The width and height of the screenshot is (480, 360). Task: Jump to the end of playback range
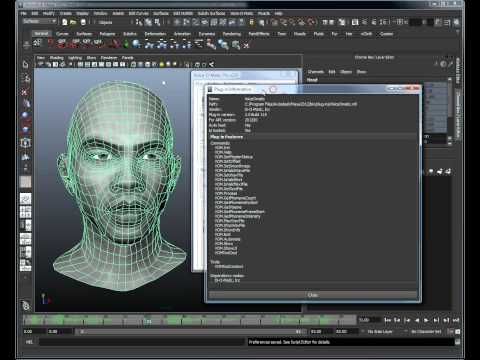pyautogui.click(x=456, y=320)
